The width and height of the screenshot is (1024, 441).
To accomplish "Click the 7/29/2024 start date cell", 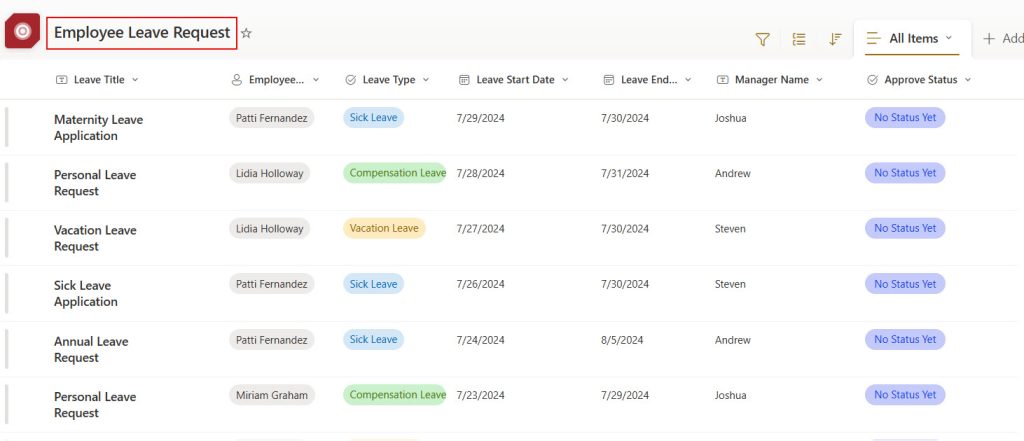I will (x=481, y=118).
